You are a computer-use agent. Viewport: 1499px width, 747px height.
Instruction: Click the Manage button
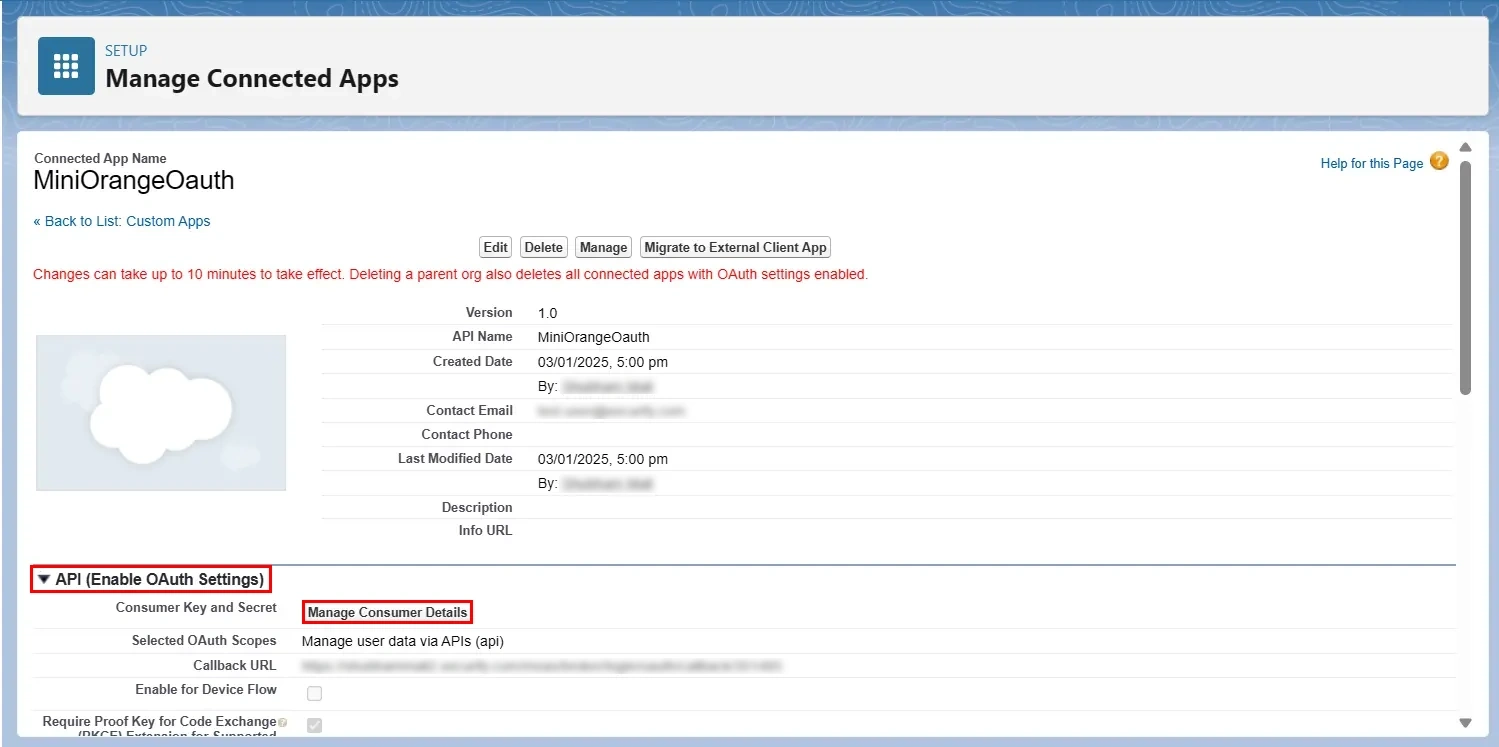coord(602,247)
